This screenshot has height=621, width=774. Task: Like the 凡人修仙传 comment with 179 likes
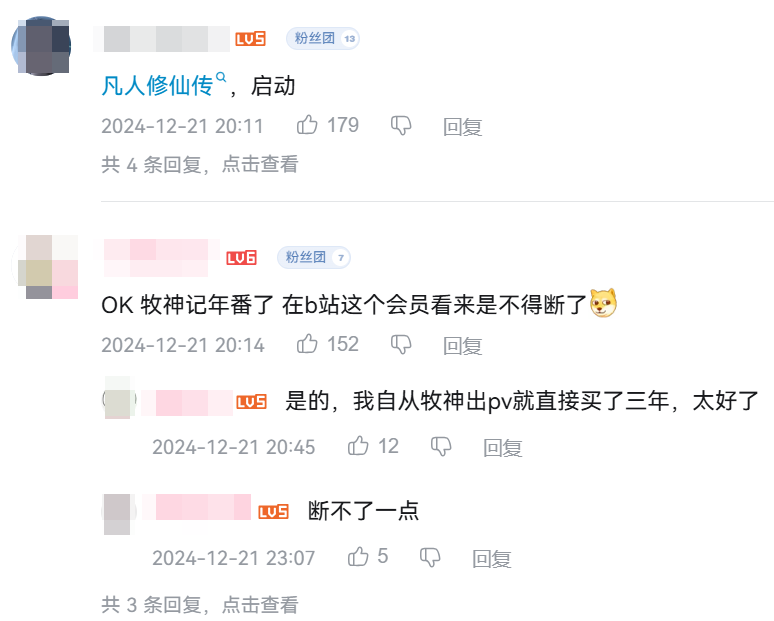[307, 125]
